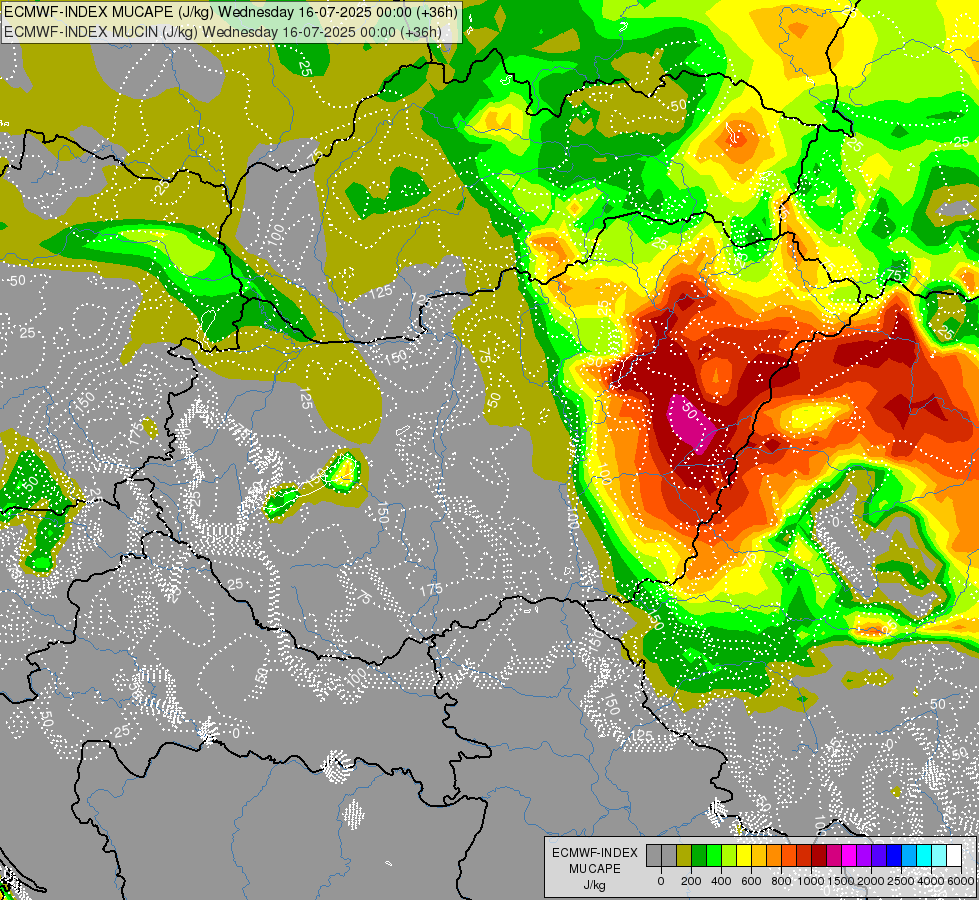Click the 6000 legend scale value

point(960,881)
